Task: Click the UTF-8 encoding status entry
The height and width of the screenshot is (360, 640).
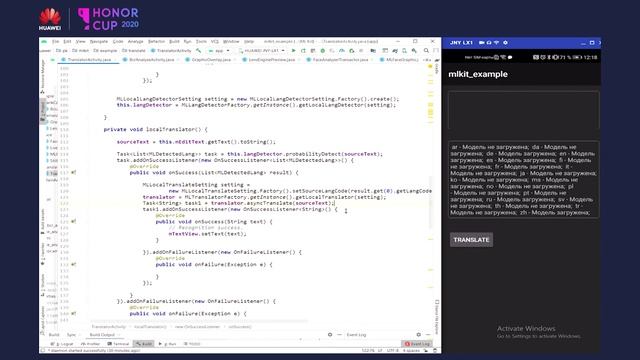Action: coord(393,351)
